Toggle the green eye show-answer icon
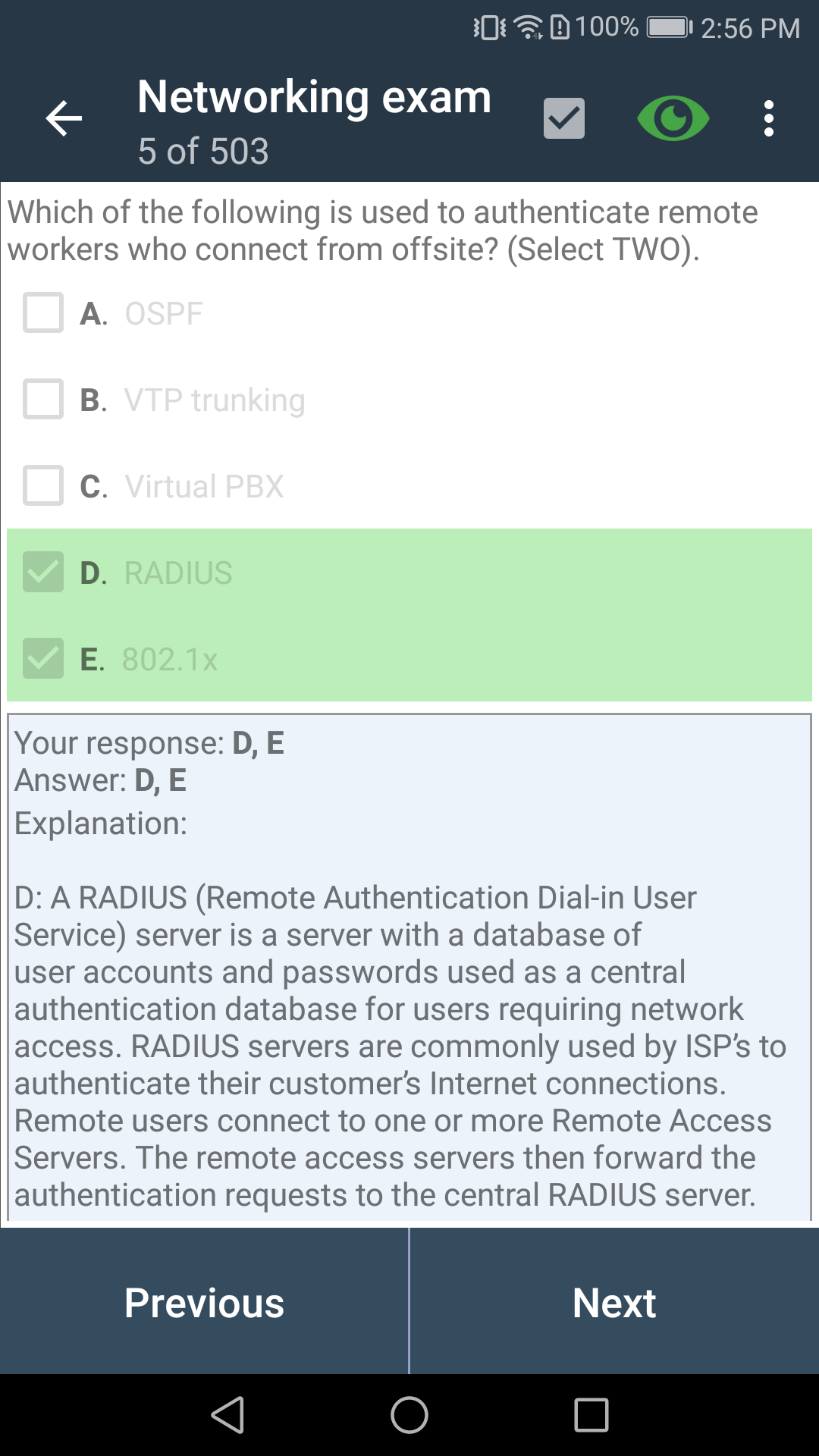819x1456 pixels. click(x=673, y=118)
